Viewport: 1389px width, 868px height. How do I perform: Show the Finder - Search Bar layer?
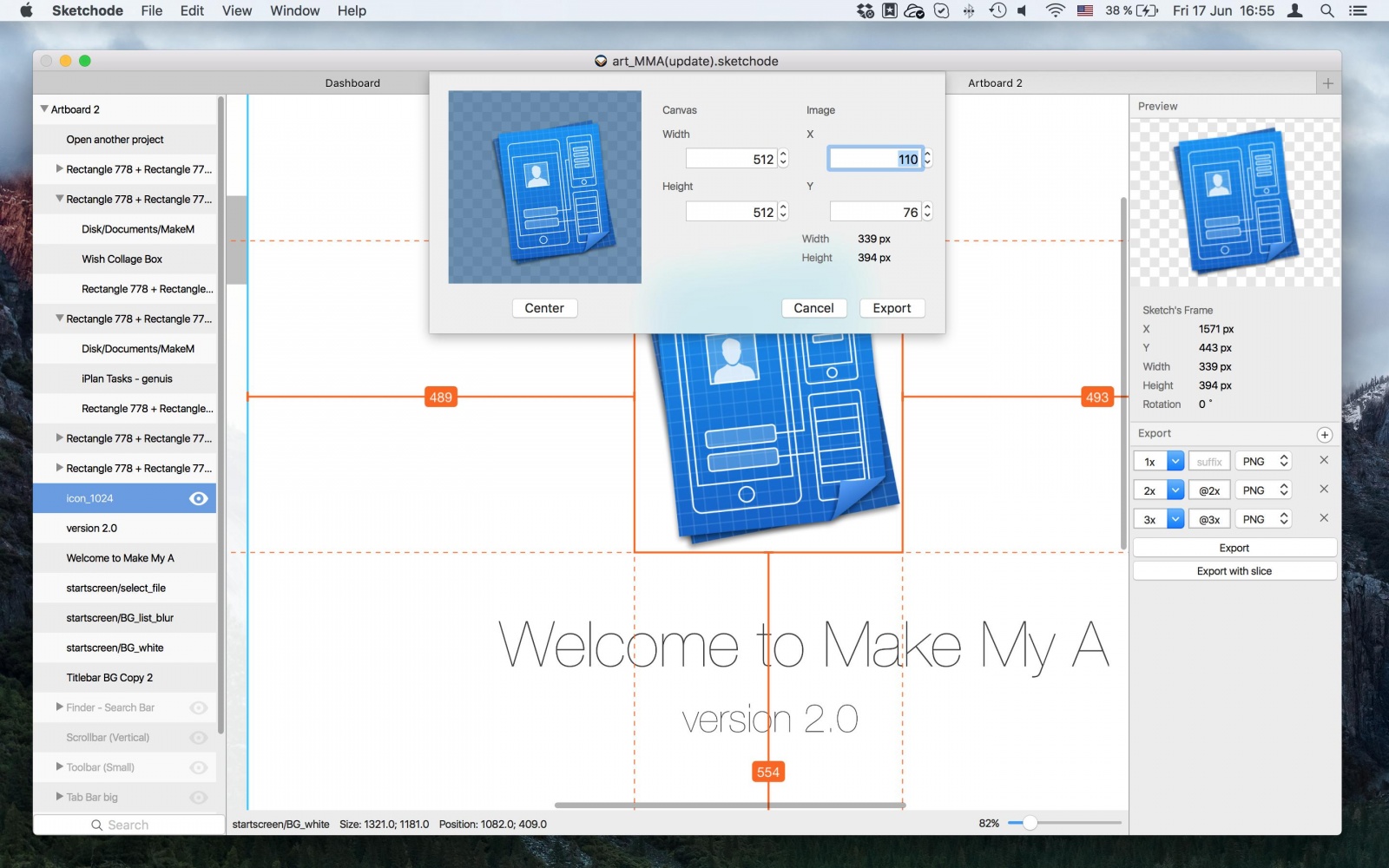(198, 707)
